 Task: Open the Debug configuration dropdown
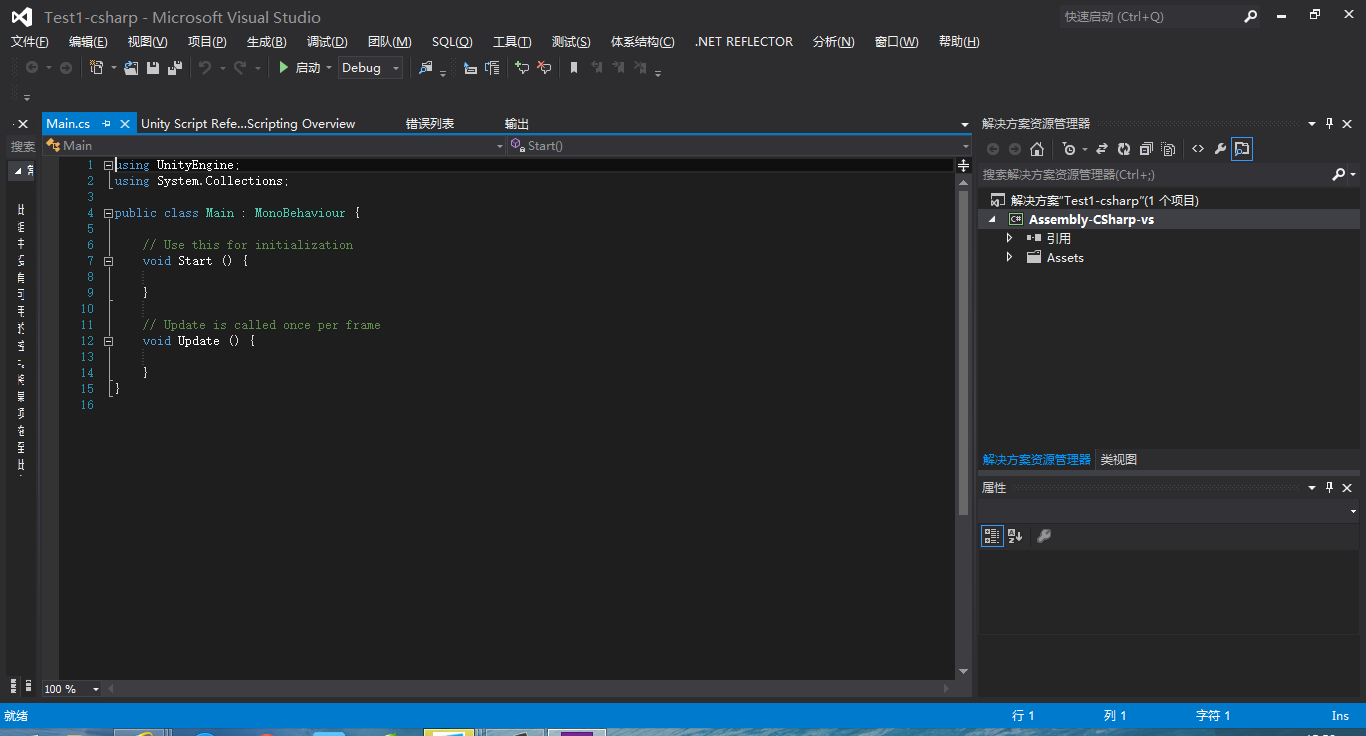coord(396,68)
